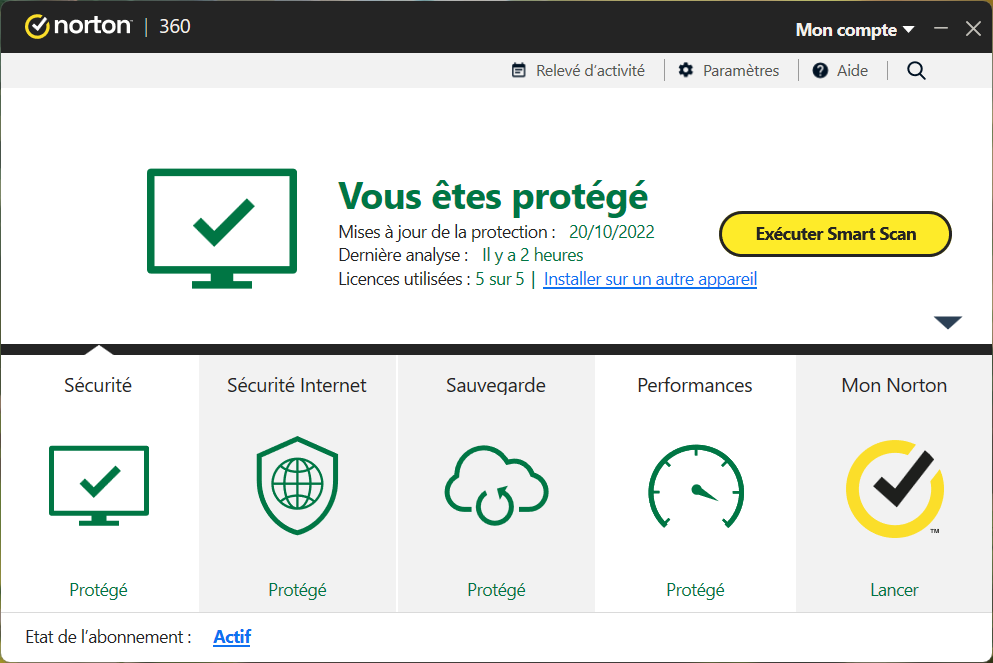Image resolution: width=993 pixels, height=663 pixels.
Task: Open the Performances speedometer icon
Action: pyautogui.click(x=695, y=487)
